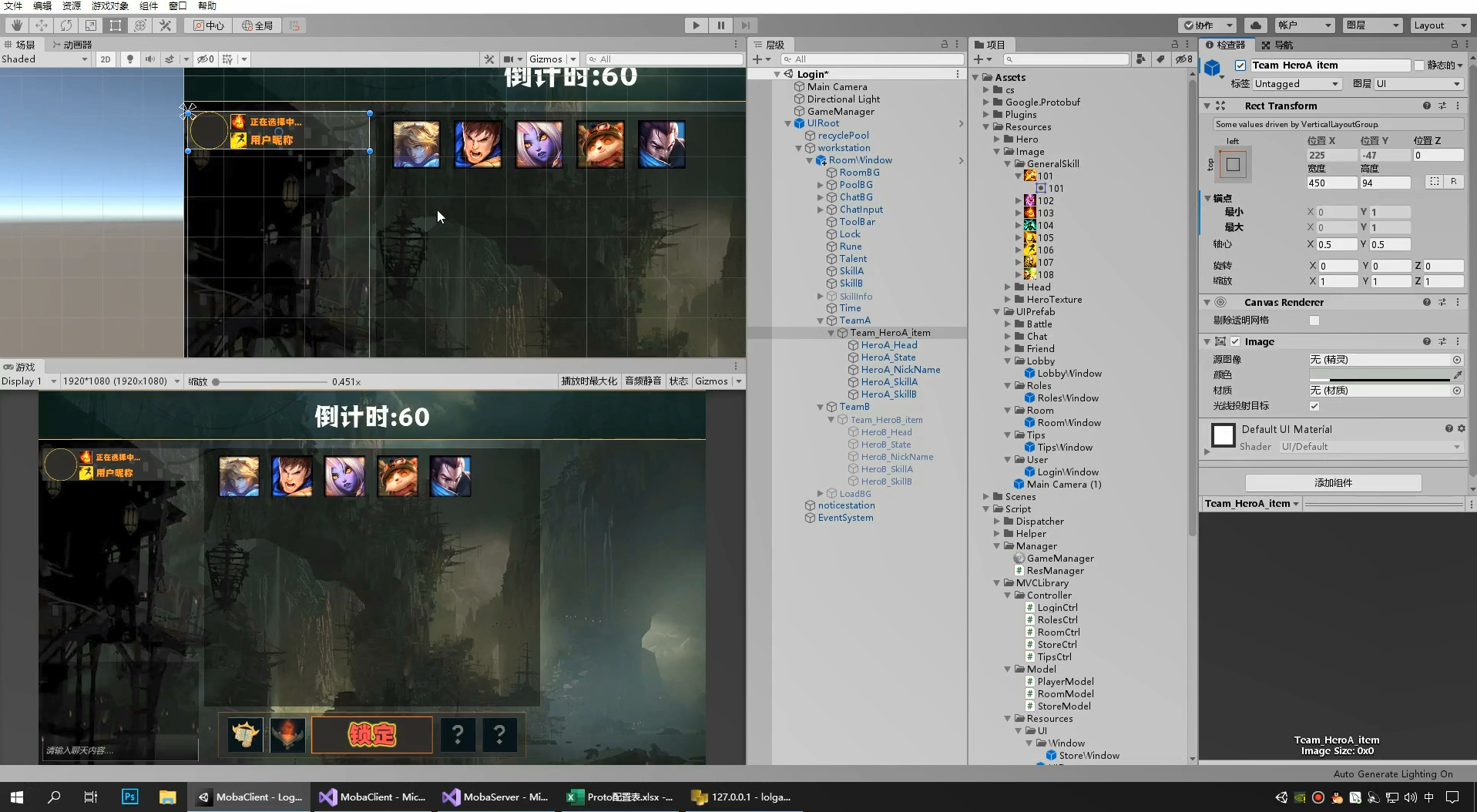Open the Shaded draw mode dropdown
The width and height of the screenshot is (1477, 812).
45,59
